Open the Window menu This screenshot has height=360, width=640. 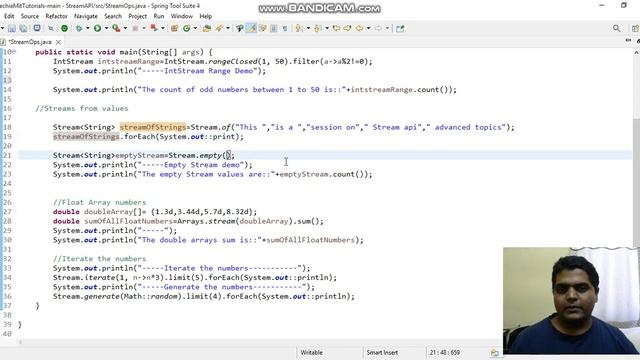[182, 16]
